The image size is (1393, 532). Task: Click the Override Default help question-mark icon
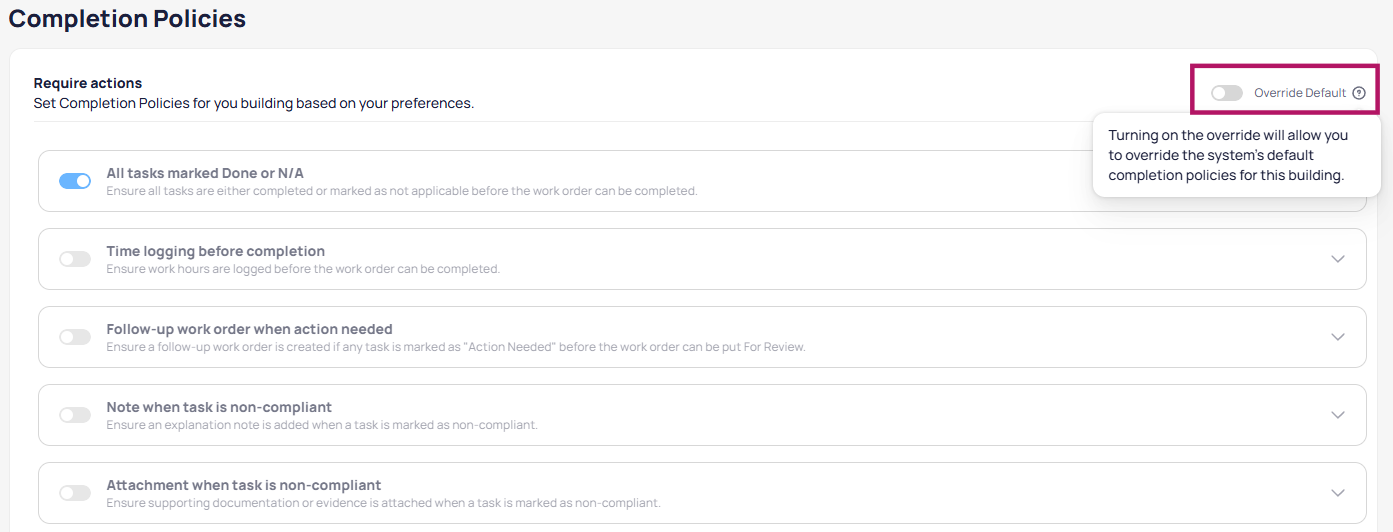pos(1358,93)
